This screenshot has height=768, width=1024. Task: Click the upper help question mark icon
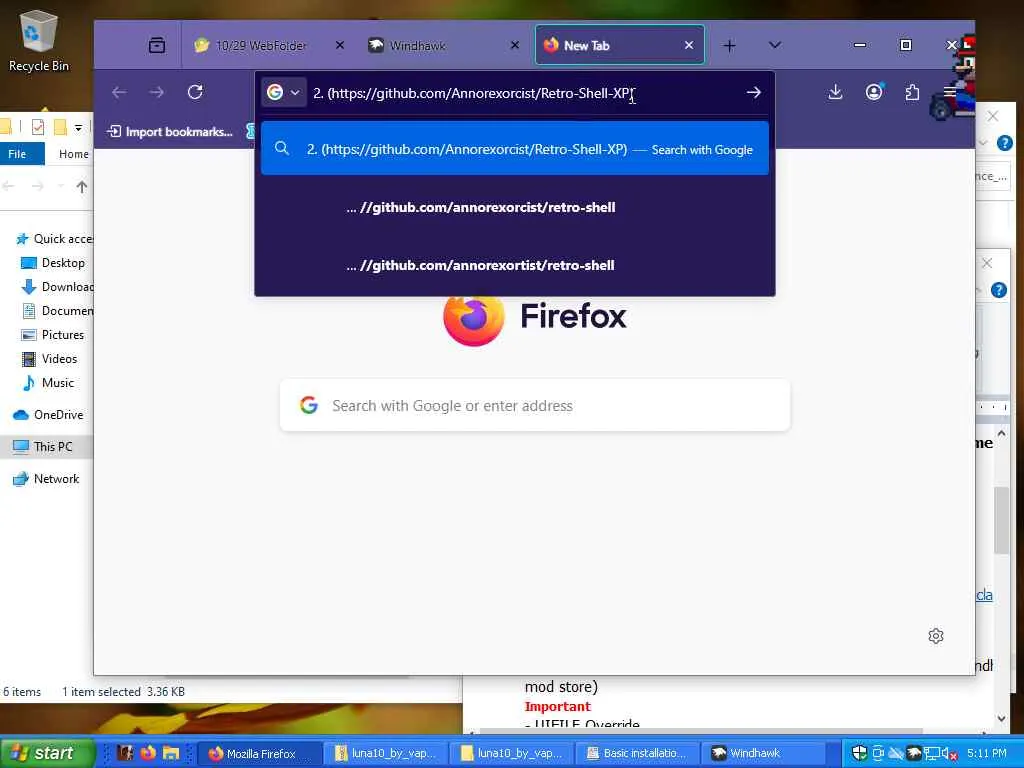click(1004, 143)
